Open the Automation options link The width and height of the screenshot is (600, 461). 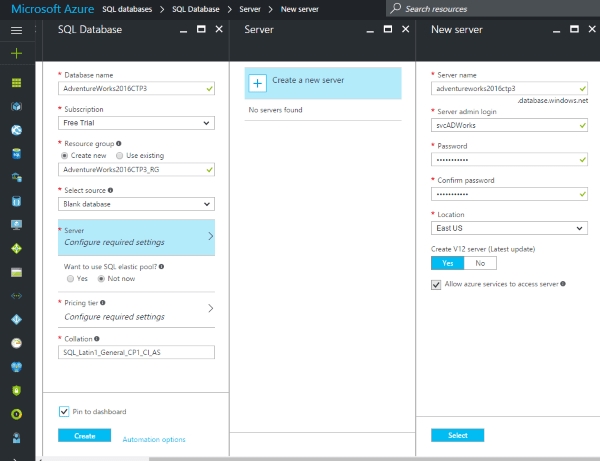click(x=153, y=439)
